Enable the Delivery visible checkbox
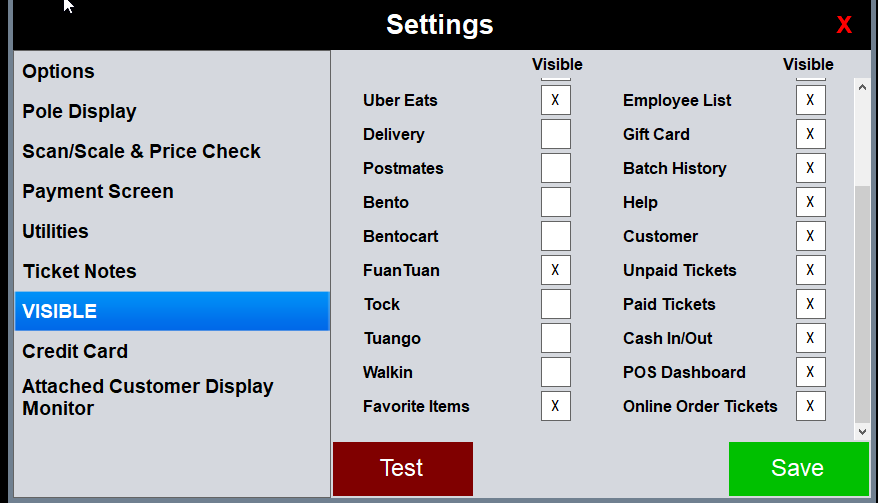878x503 pixels. (x=556, y=134)
